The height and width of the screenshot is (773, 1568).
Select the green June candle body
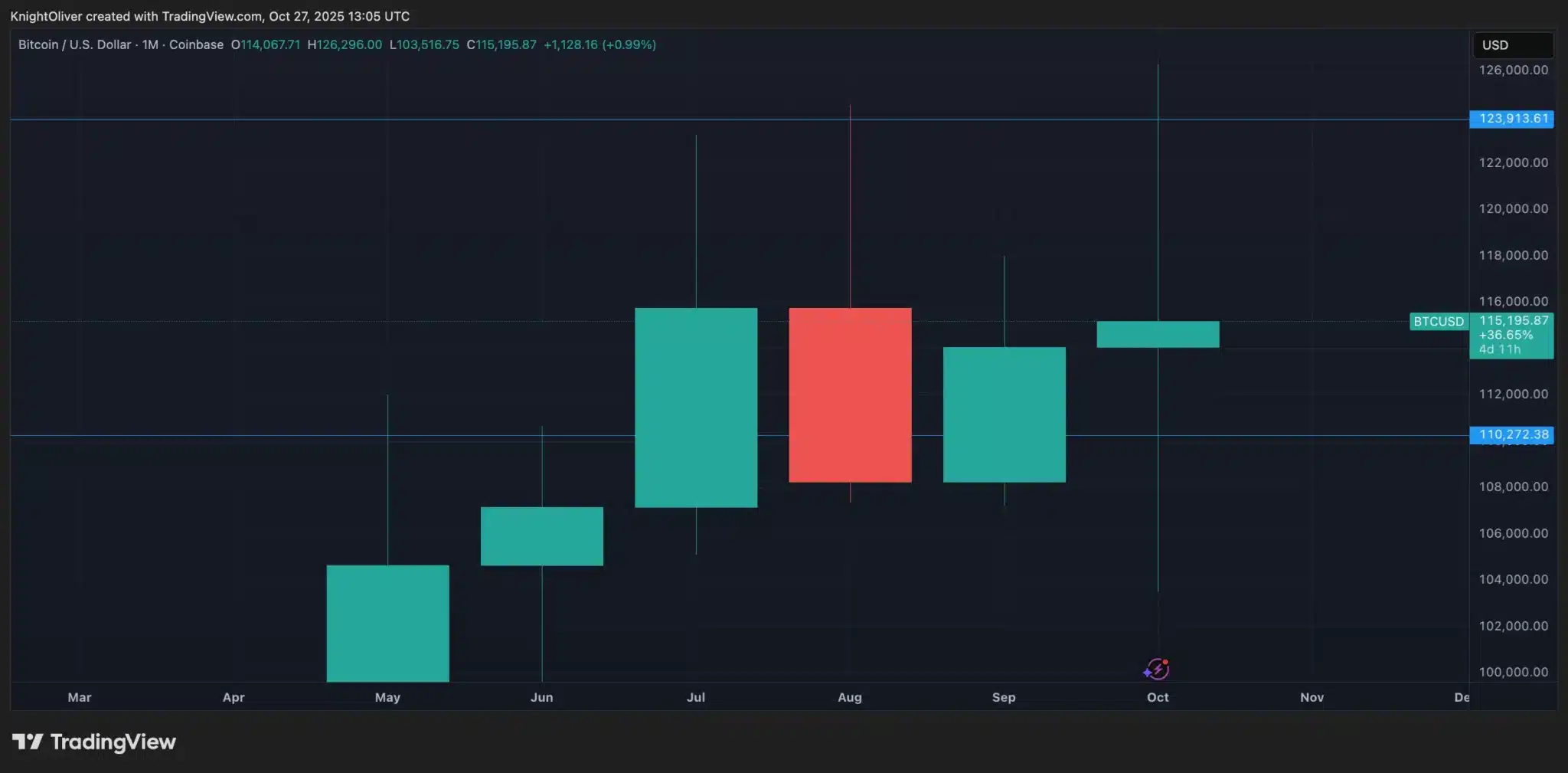[542, 536]
